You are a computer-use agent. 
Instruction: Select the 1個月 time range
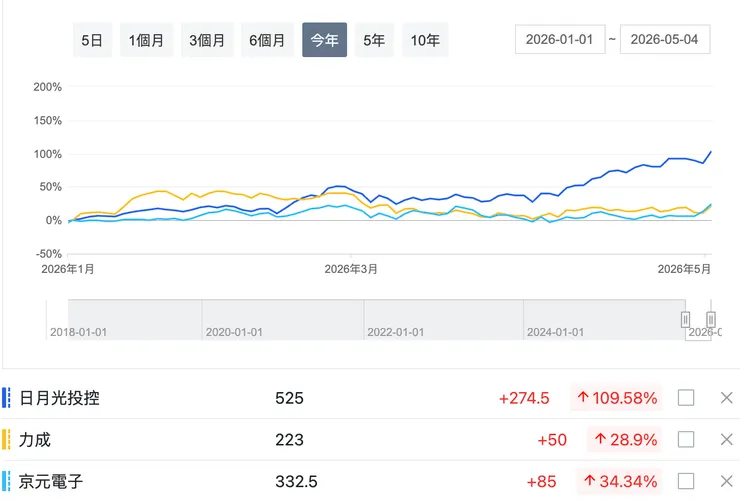(x=146, y=40)
